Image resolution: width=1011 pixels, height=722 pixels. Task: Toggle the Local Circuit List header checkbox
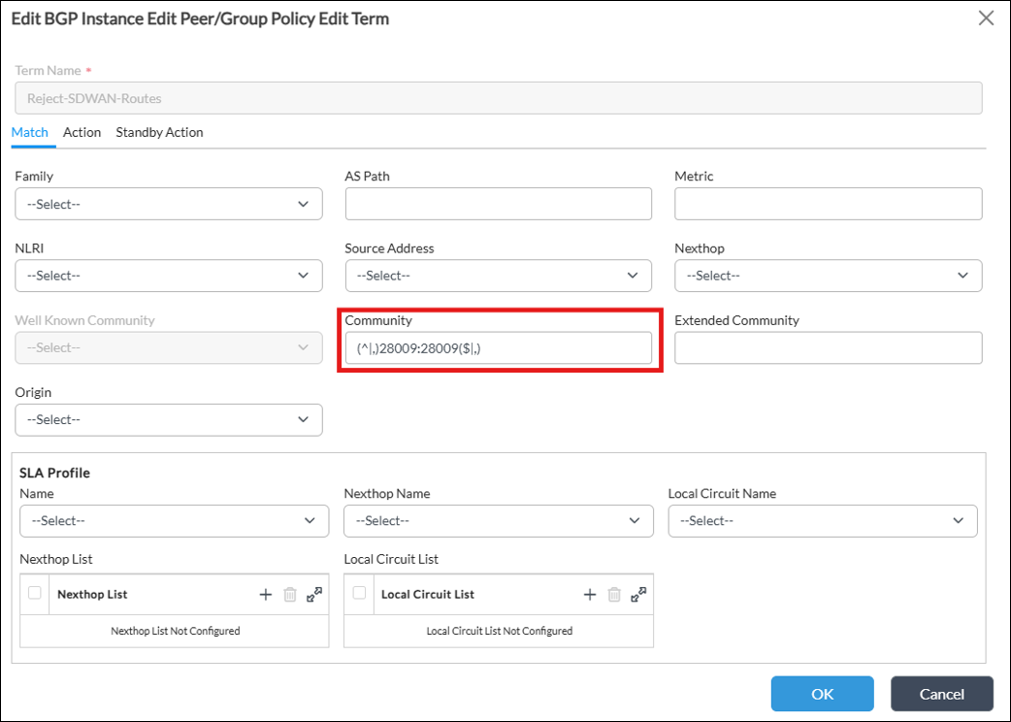(359, 593)
